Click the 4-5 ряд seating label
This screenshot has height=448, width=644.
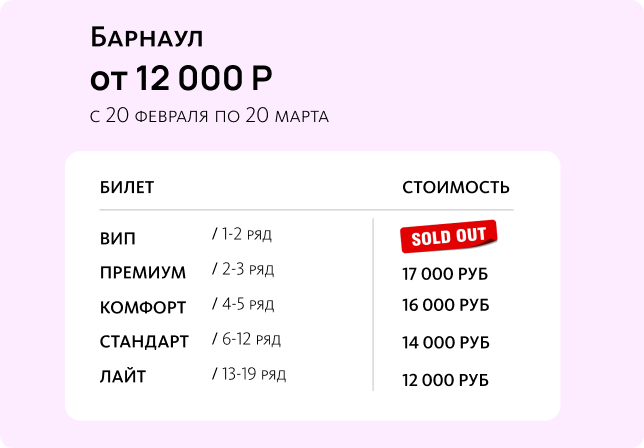click(x=243, y=304)
